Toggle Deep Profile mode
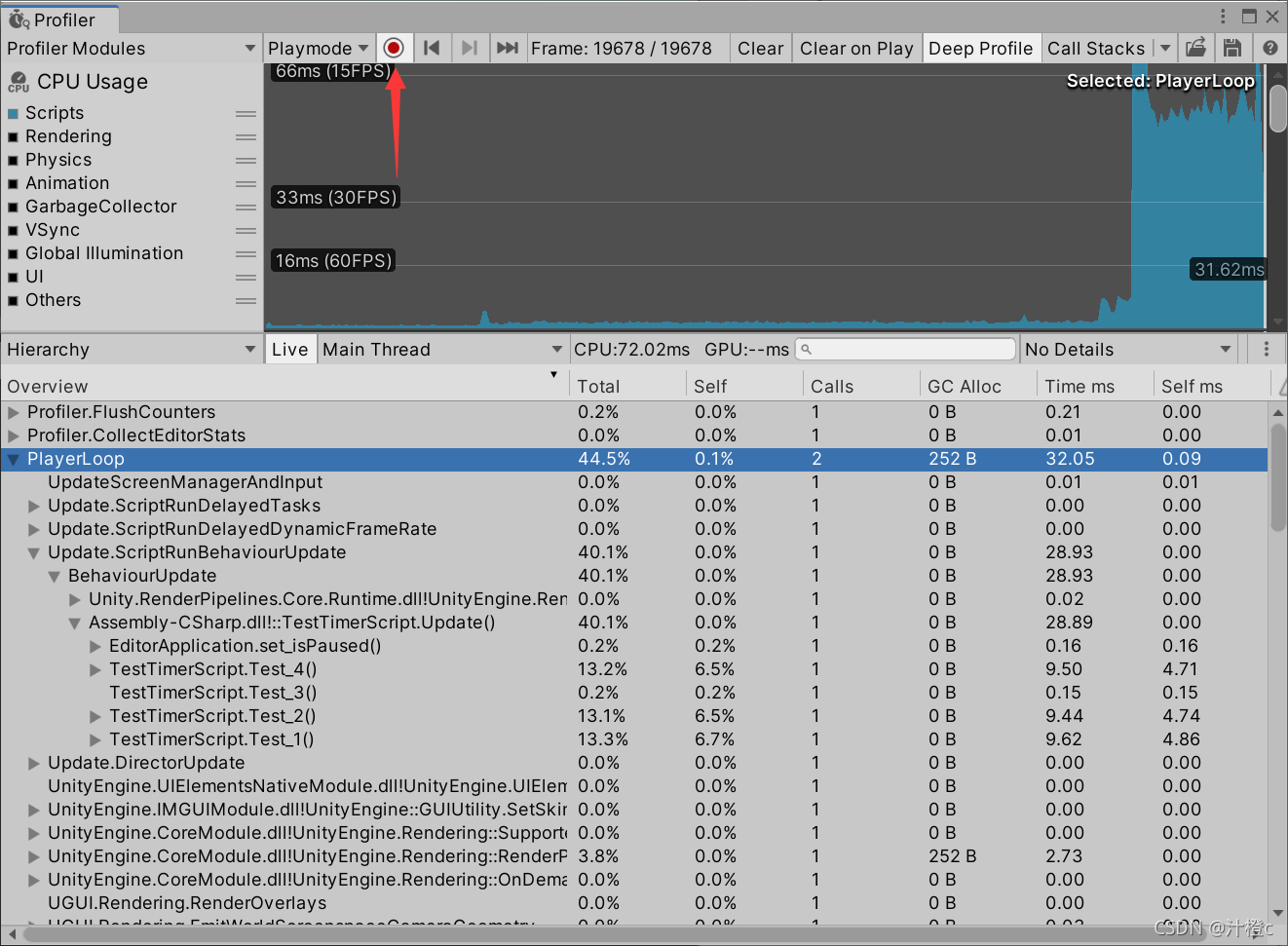 [980, 48]
